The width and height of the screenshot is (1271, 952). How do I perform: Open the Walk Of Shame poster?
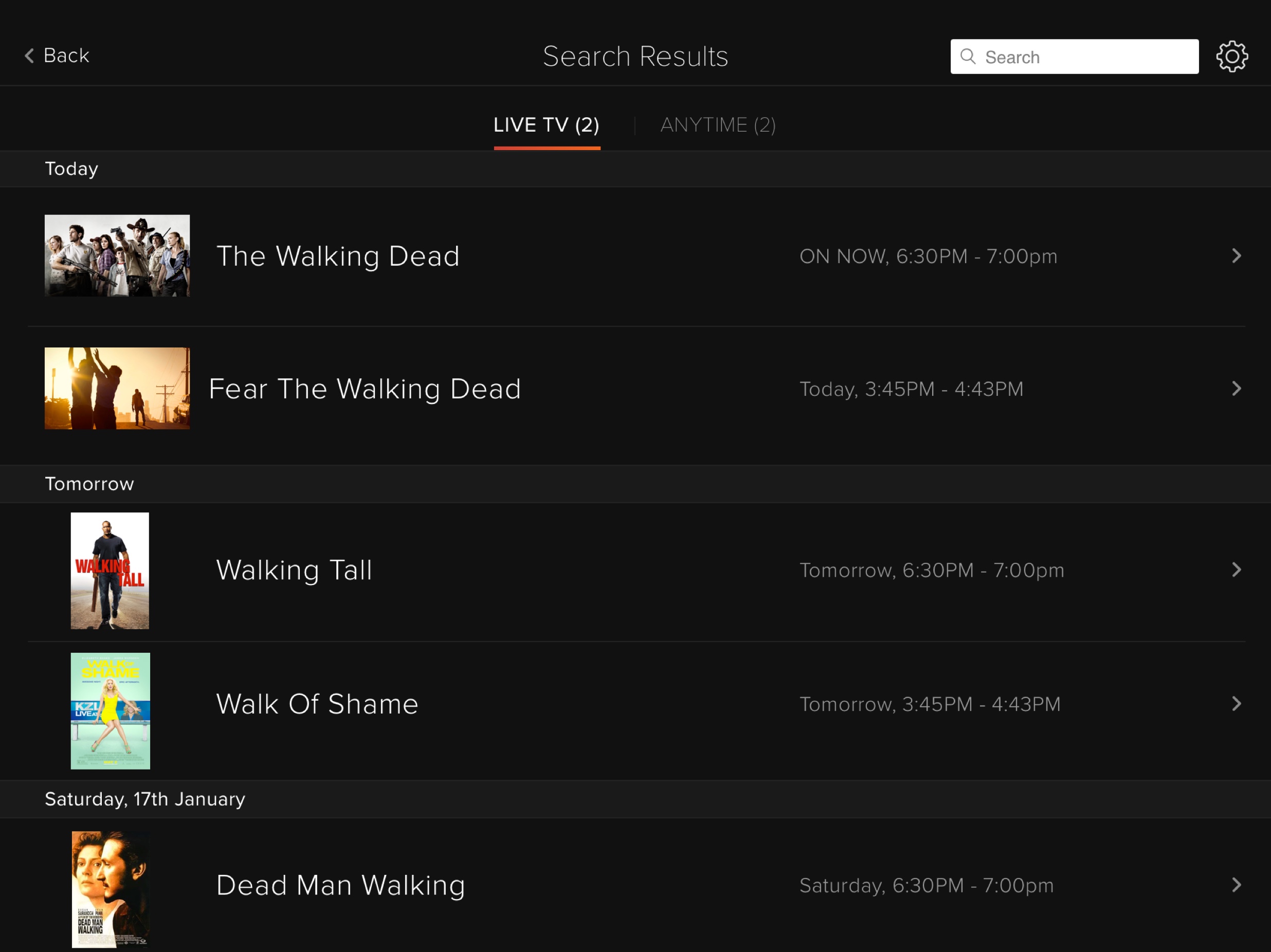click(111, 711)
